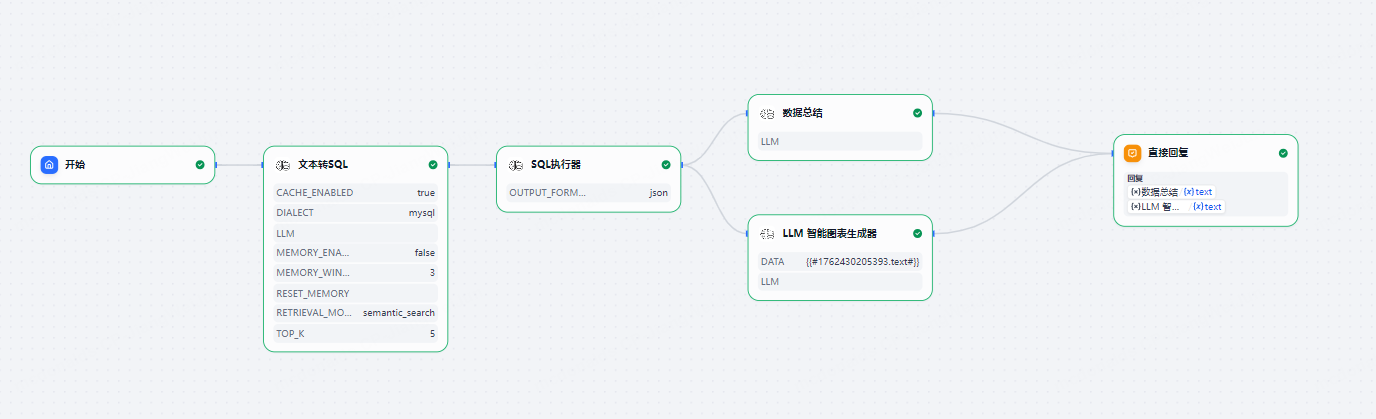
Task: Select the DIALECT mysql parameter row
Action: tap(355, 212)
